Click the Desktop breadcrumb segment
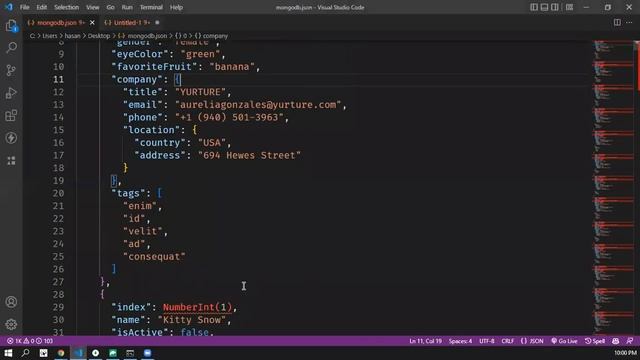 click(99, 36)
